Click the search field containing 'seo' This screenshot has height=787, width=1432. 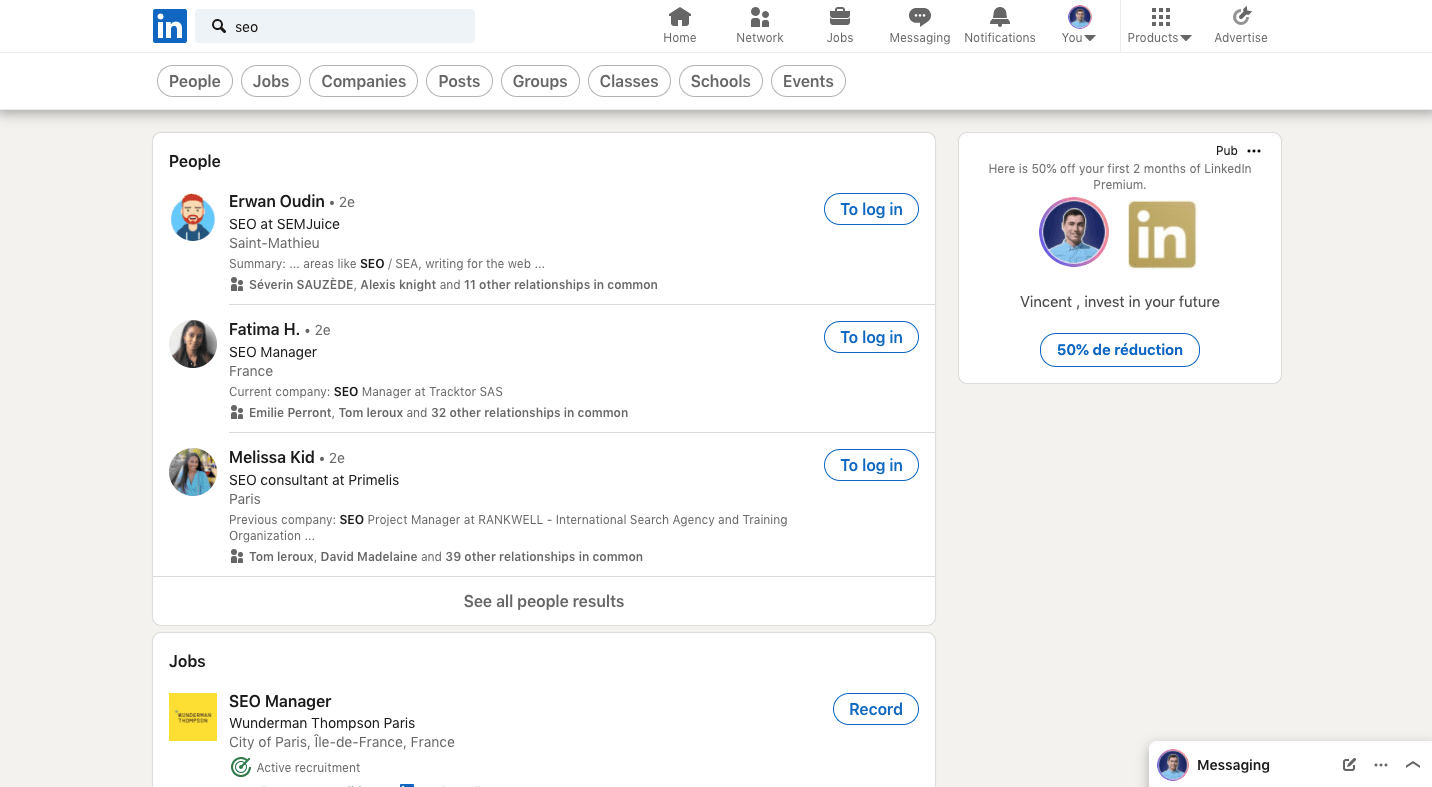335,26
